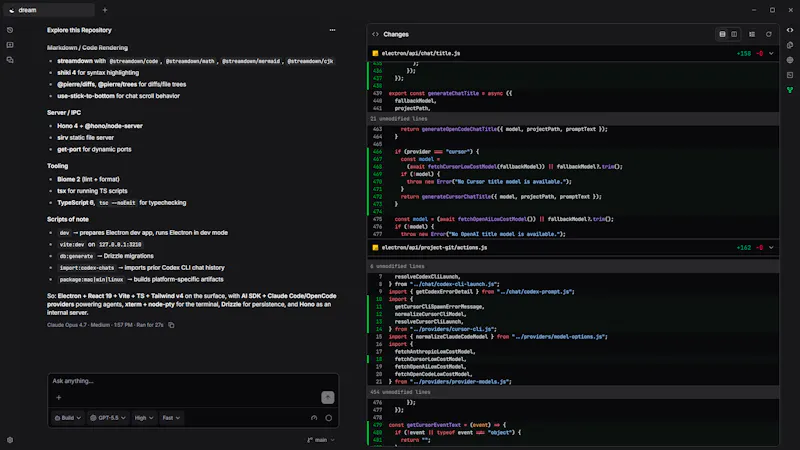Open settings gear at bottom left
Image resolution: width=800 pixels, height=450 pixels.
(10, 440)
